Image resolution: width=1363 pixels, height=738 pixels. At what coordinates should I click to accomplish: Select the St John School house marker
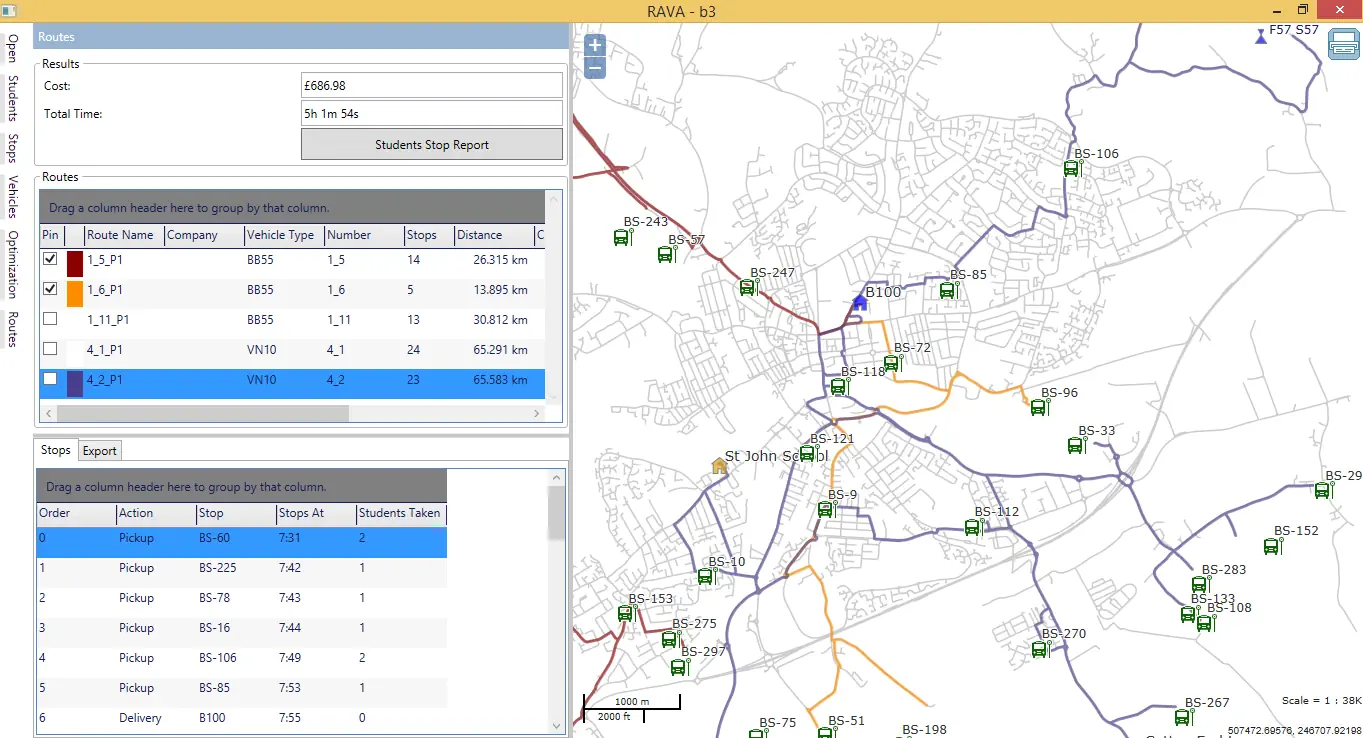(x=719, y=465)
